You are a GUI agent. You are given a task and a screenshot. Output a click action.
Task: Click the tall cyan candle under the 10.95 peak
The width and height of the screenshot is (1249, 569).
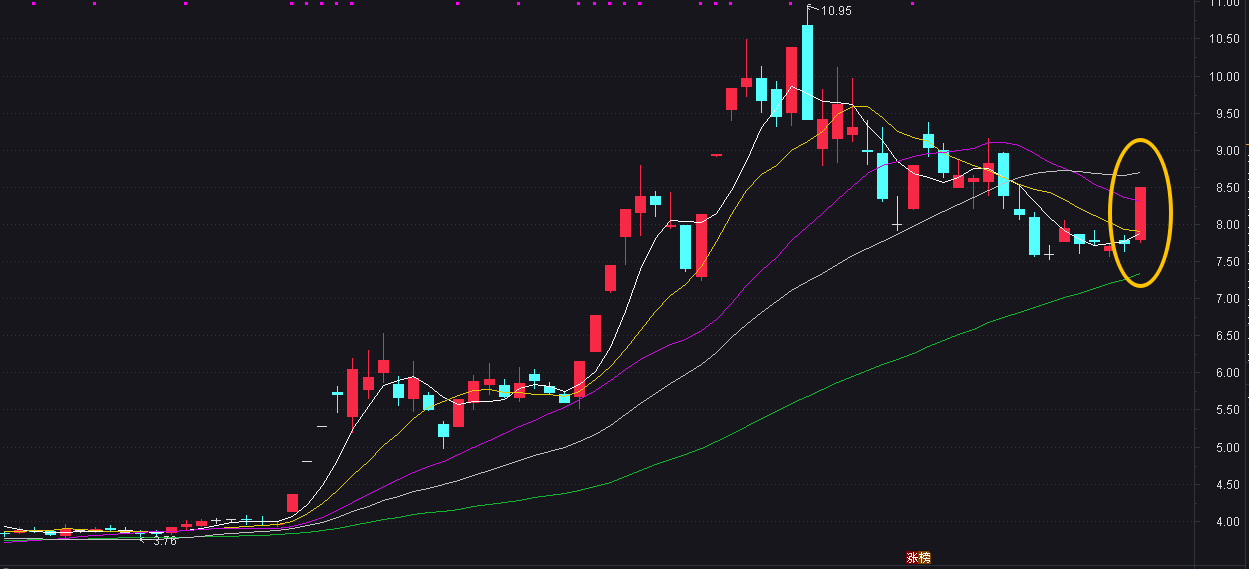(x=807, y=72)
